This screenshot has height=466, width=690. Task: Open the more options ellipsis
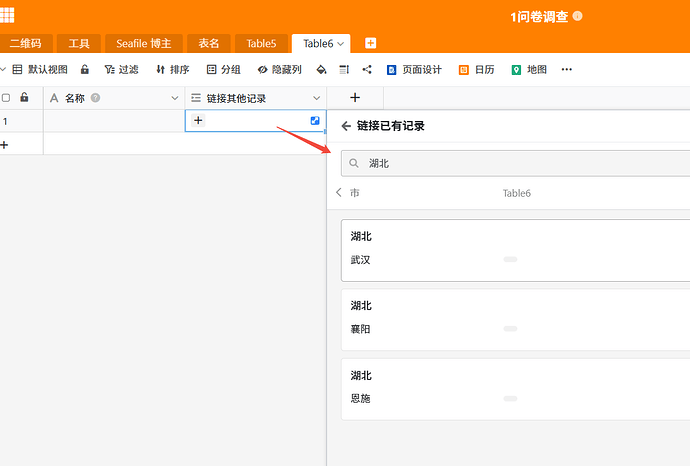point(567,70)
